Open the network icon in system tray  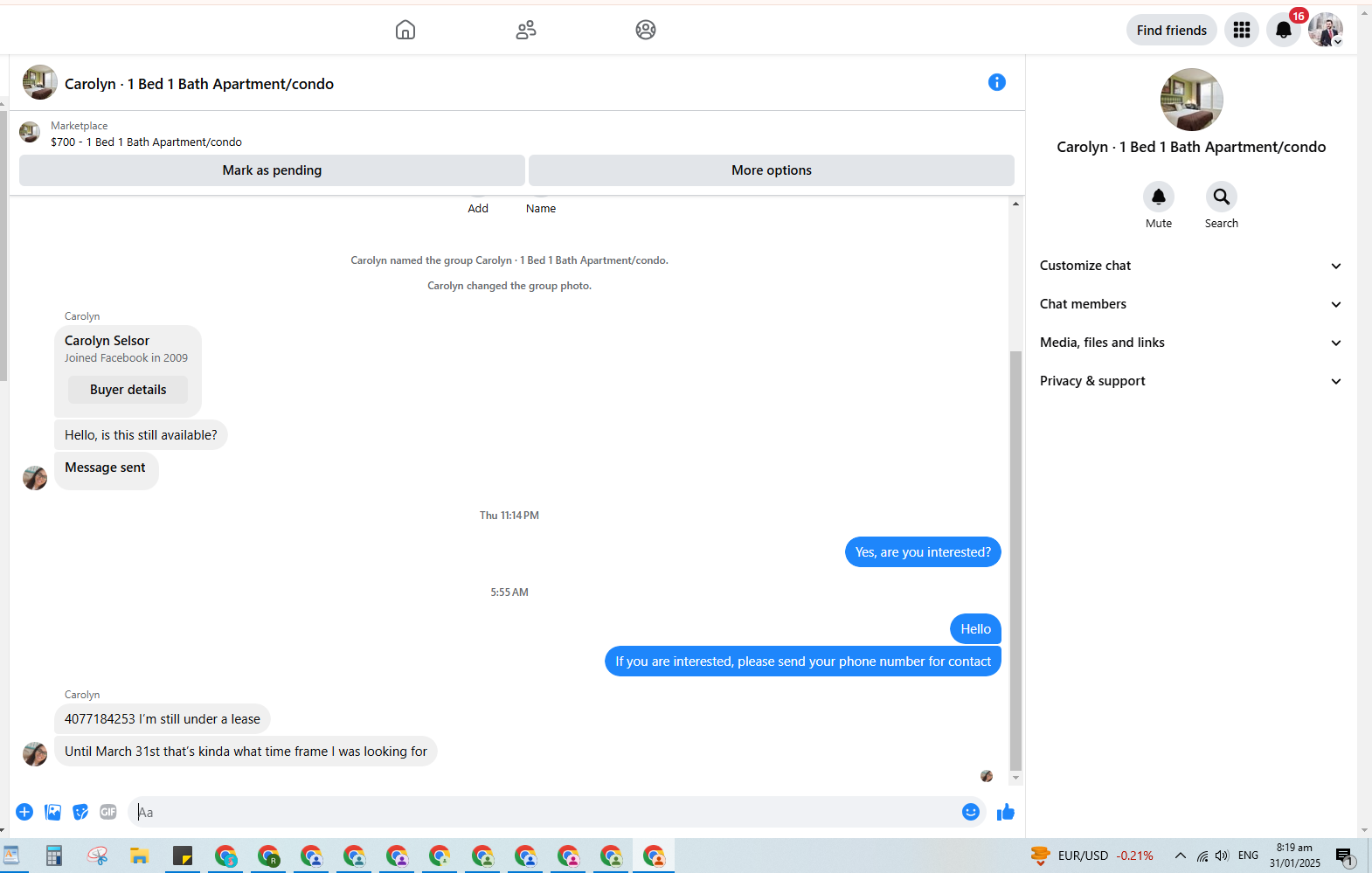pos(1202,856)
